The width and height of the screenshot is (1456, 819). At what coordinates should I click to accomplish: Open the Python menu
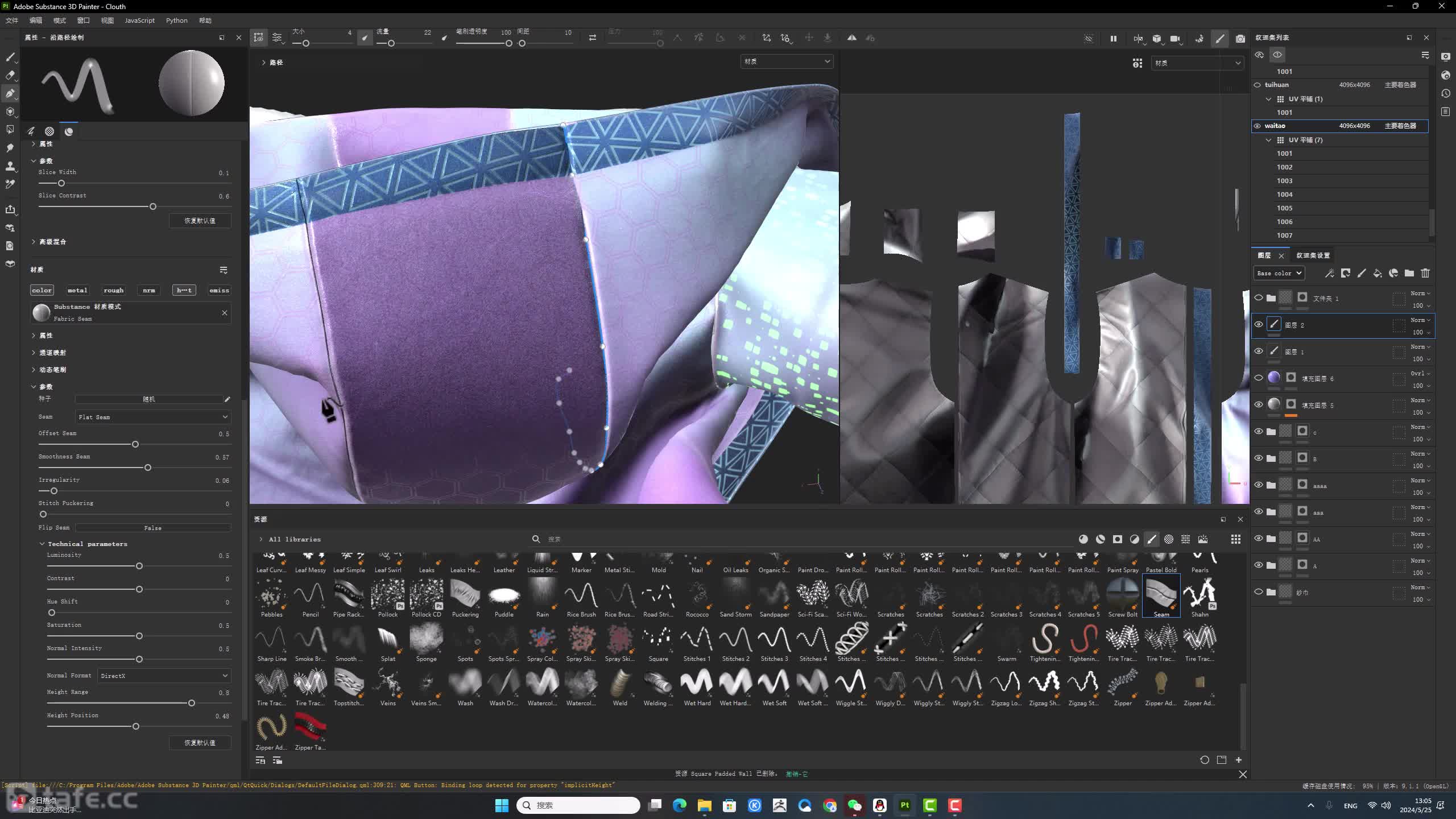[x=177, y=20]
